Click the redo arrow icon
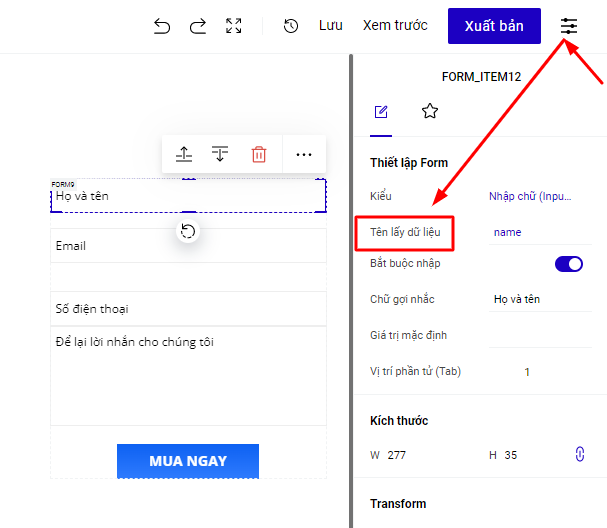607x528 pixels. coord(197,26)
